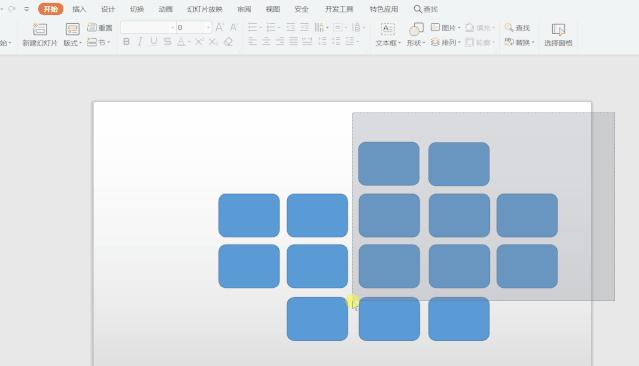The height and width of the screenshot is (366, 639).
Task: Switch to the Security (安全) tab
Action: point(301,9)
